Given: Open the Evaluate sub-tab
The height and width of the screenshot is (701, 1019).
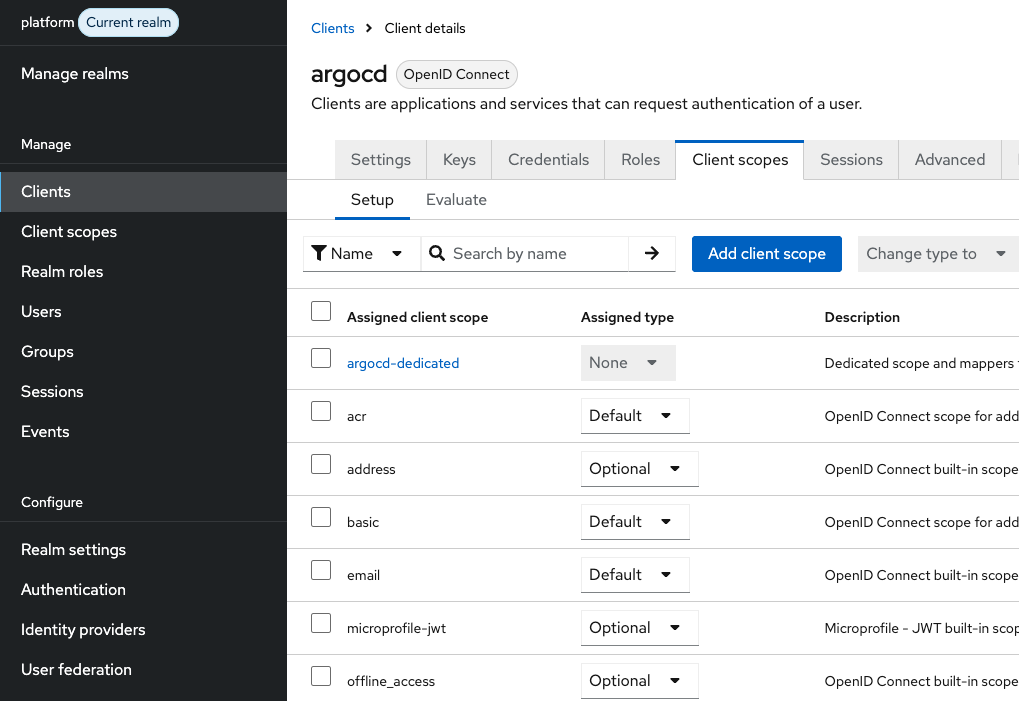Looking at the screenshot, I should (456, 200).
